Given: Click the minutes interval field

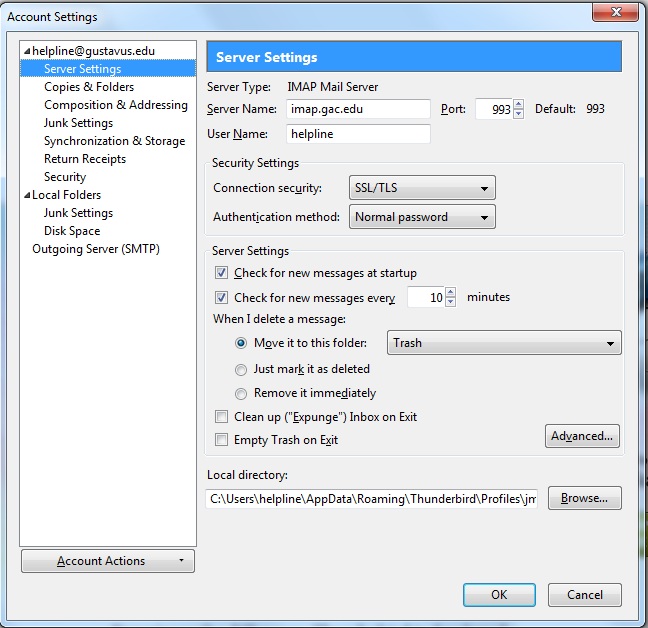Looking at the screenshot, I should click(x=426, y=297).
